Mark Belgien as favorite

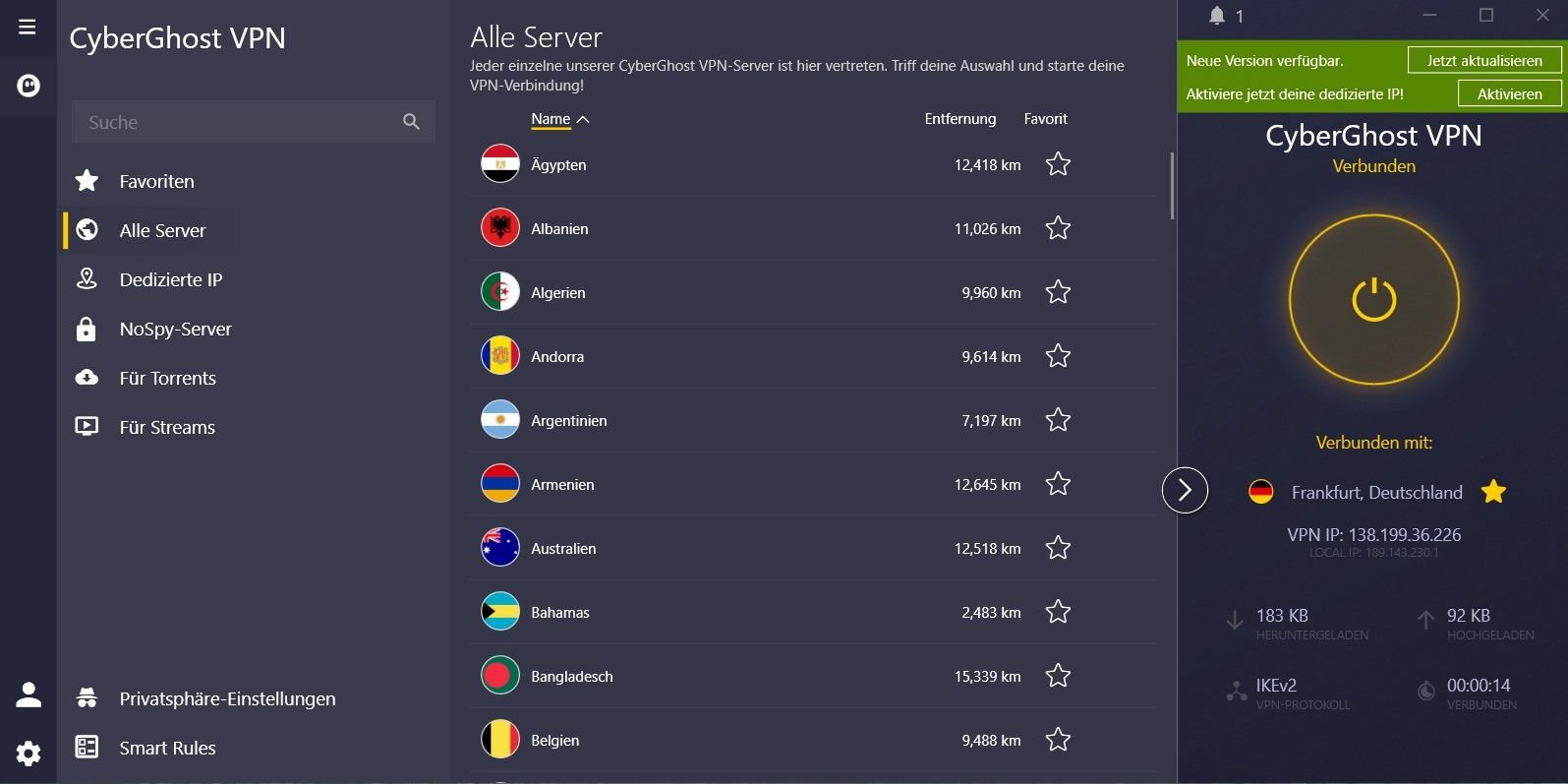pyautogui.click(x=1058, y=740)
